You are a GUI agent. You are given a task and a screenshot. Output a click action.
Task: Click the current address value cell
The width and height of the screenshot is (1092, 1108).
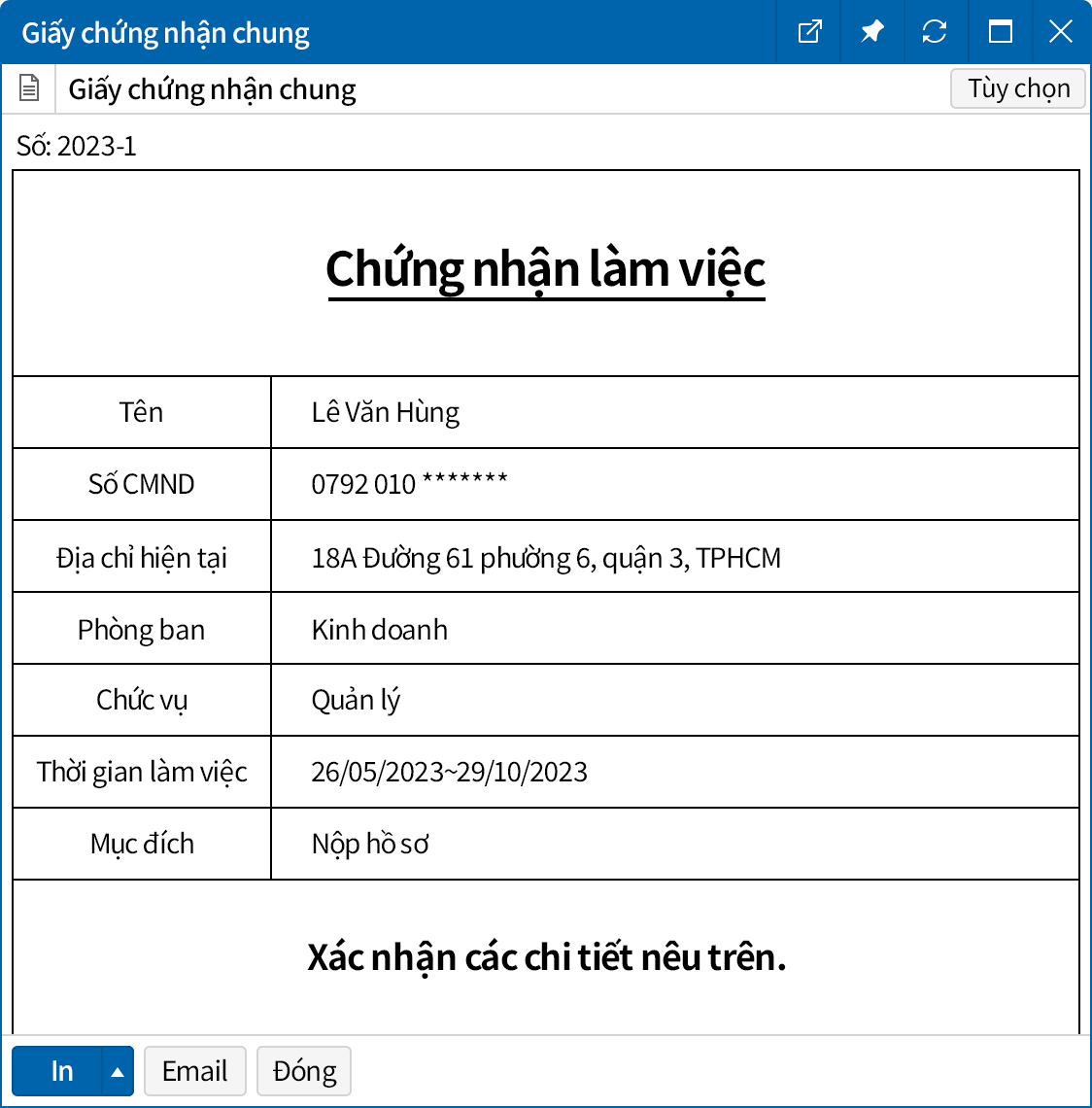[x=546, y=558]
